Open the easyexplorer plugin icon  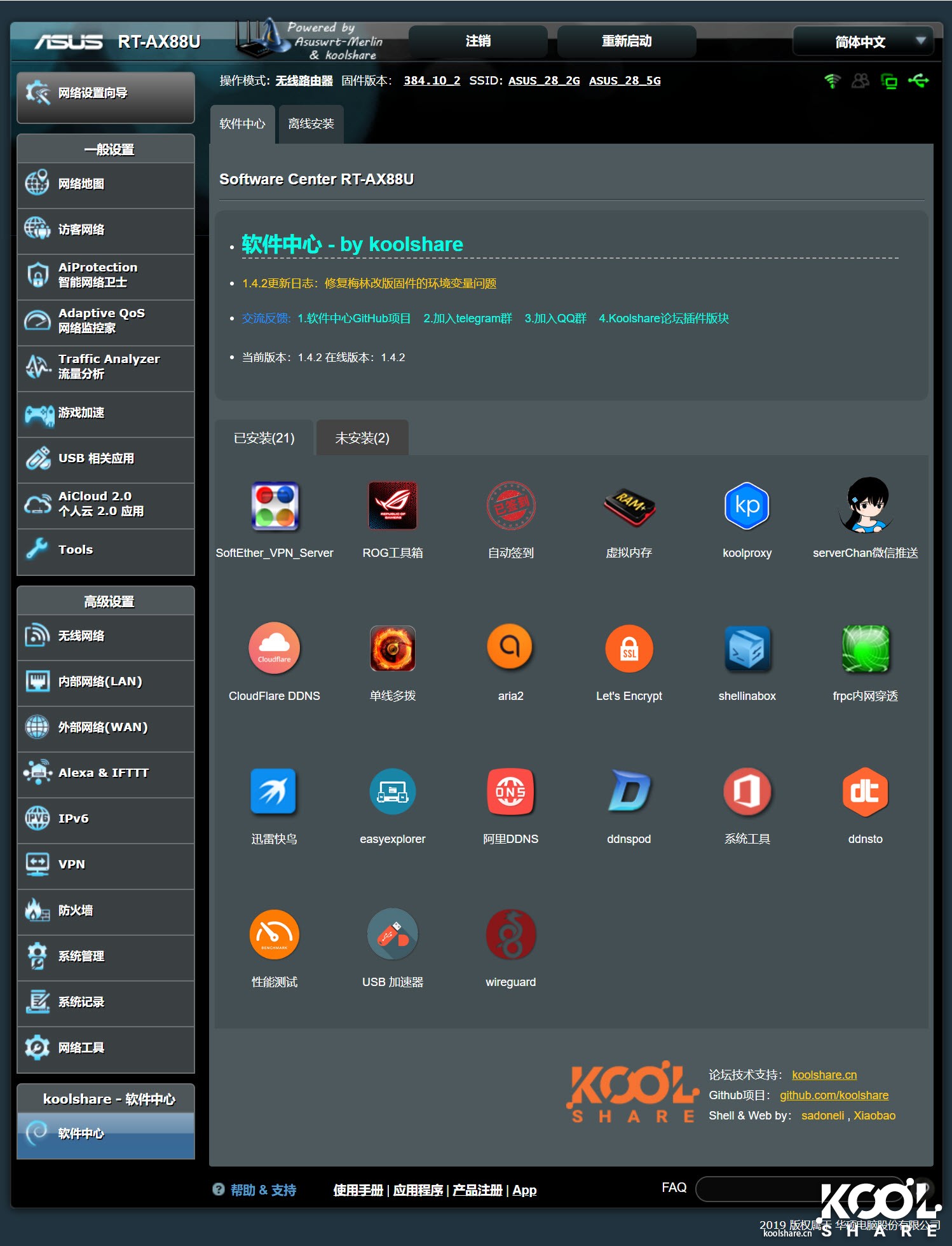click(393, 791)
